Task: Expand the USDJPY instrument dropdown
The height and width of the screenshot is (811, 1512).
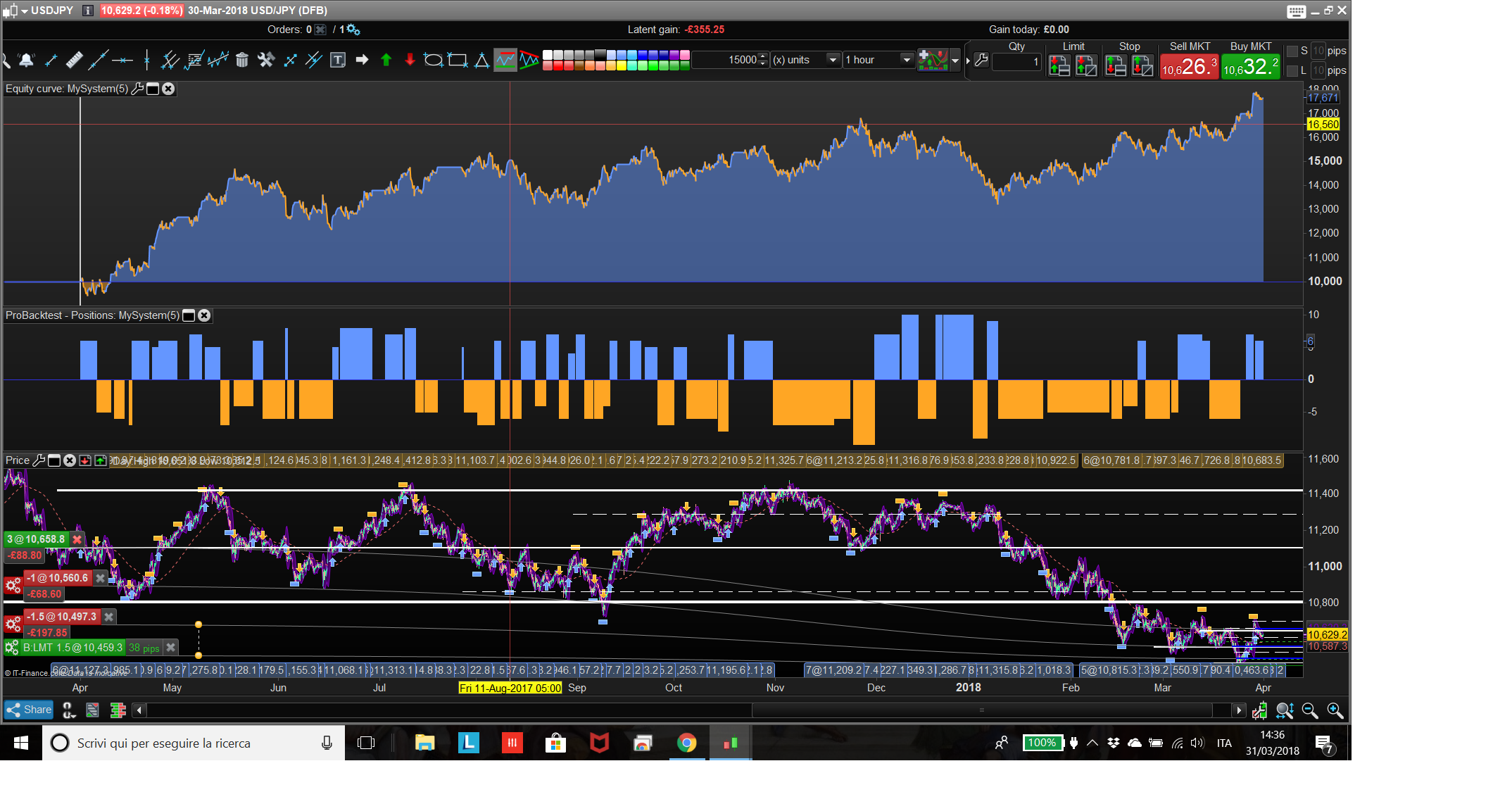Action: click(x=25, y=11)
